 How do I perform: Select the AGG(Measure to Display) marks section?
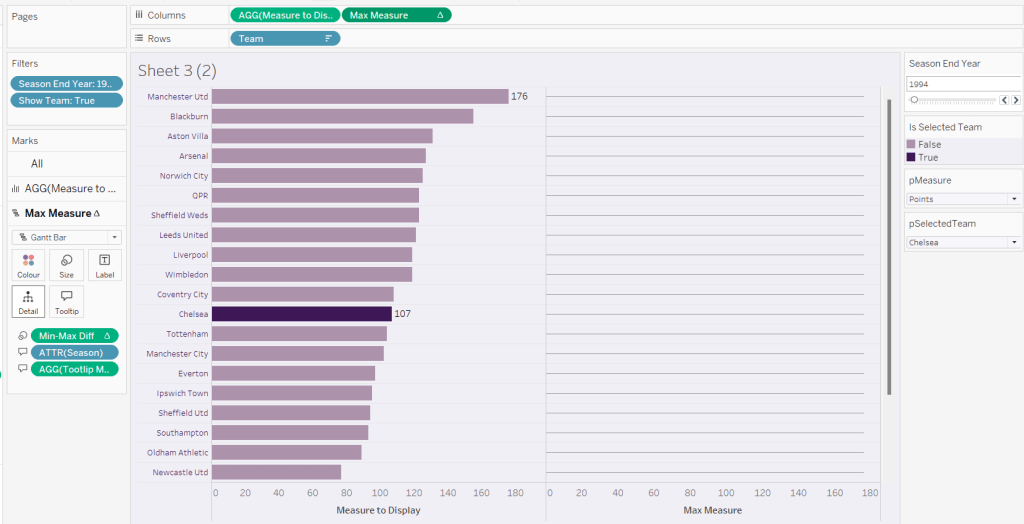click(66, 188)
